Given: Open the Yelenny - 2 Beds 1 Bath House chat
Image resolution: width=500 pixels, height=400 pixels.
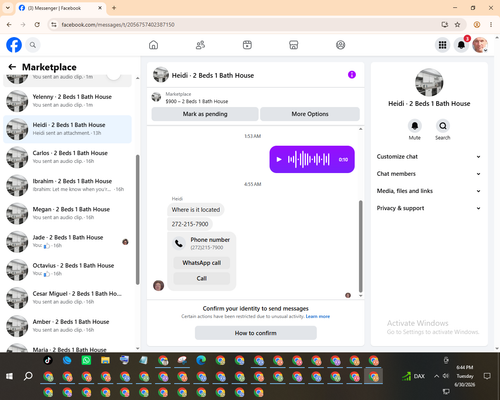Looking at the screenshot, I should (x=67, y=101).
